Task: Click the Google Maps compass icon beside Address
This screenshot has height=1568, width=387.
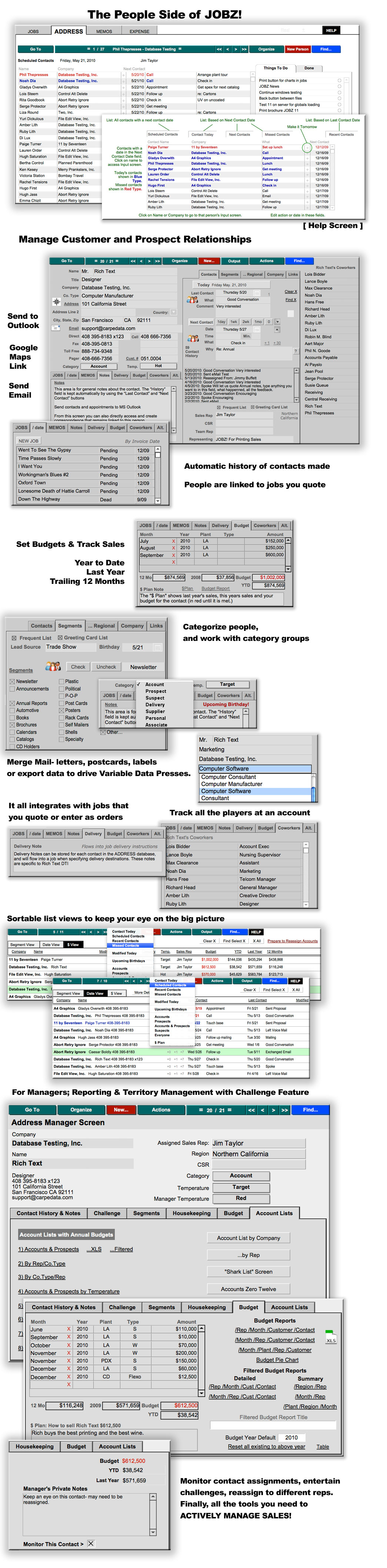Action: pos(57,301)
